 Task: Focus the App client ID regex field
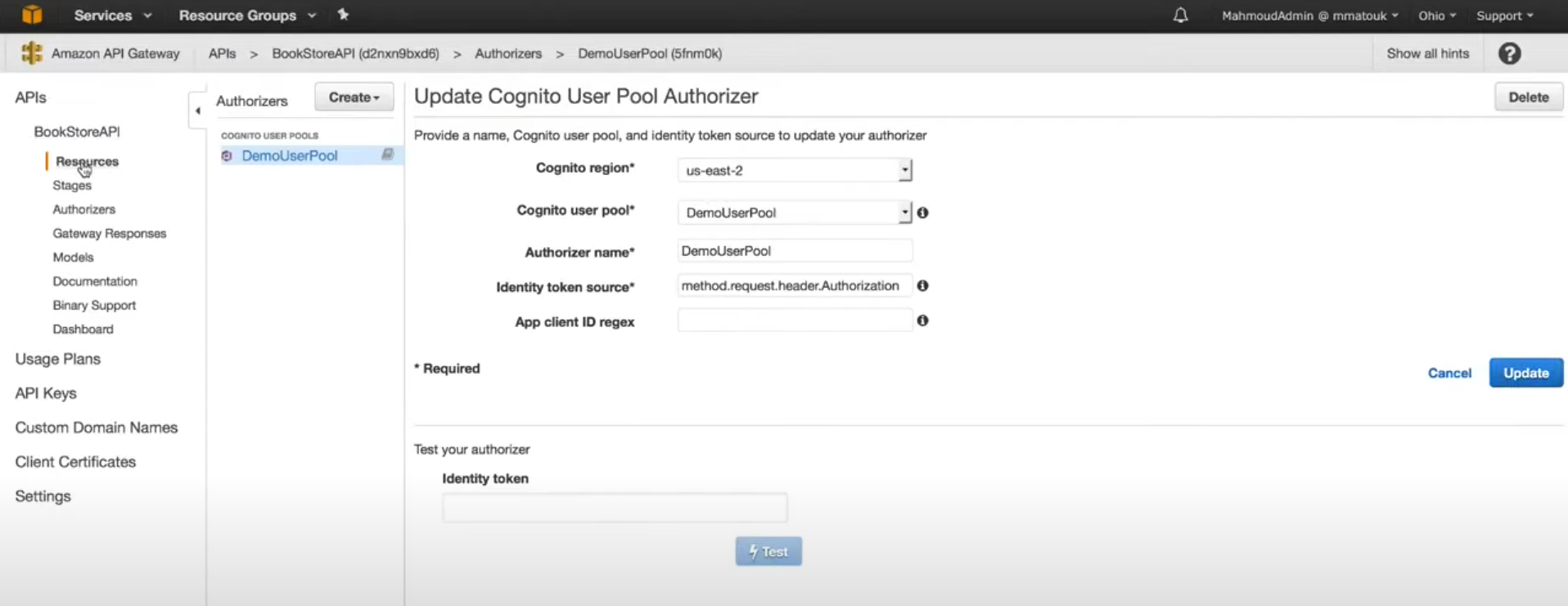(x=795, y=321)
